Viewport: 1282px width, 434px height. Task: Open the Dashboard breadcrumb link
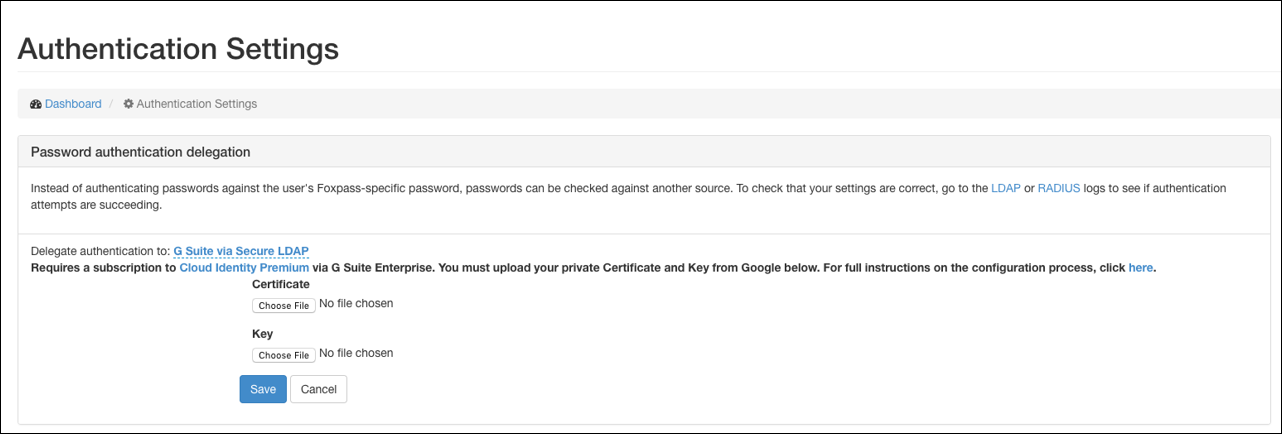click(x=73, y=104)
